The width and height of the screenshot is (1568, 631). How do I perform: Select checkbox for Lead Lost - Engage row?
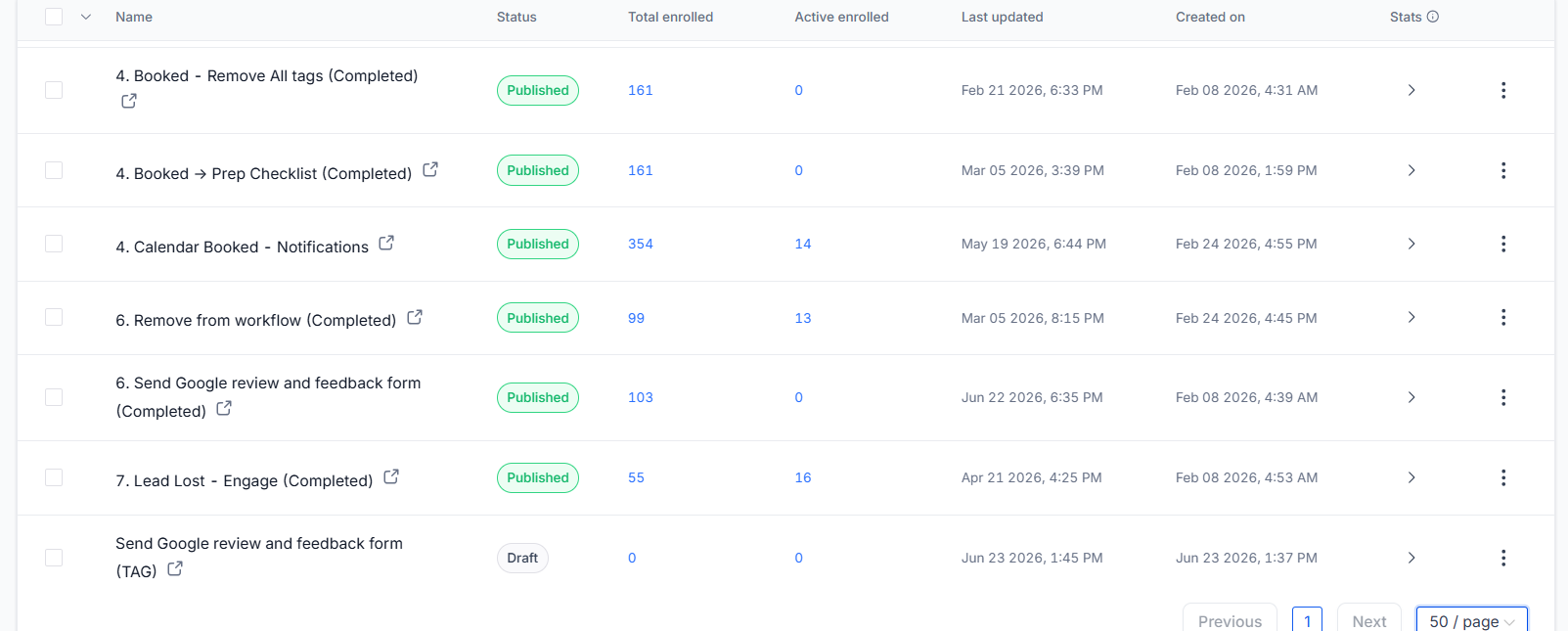click(54, 477)
